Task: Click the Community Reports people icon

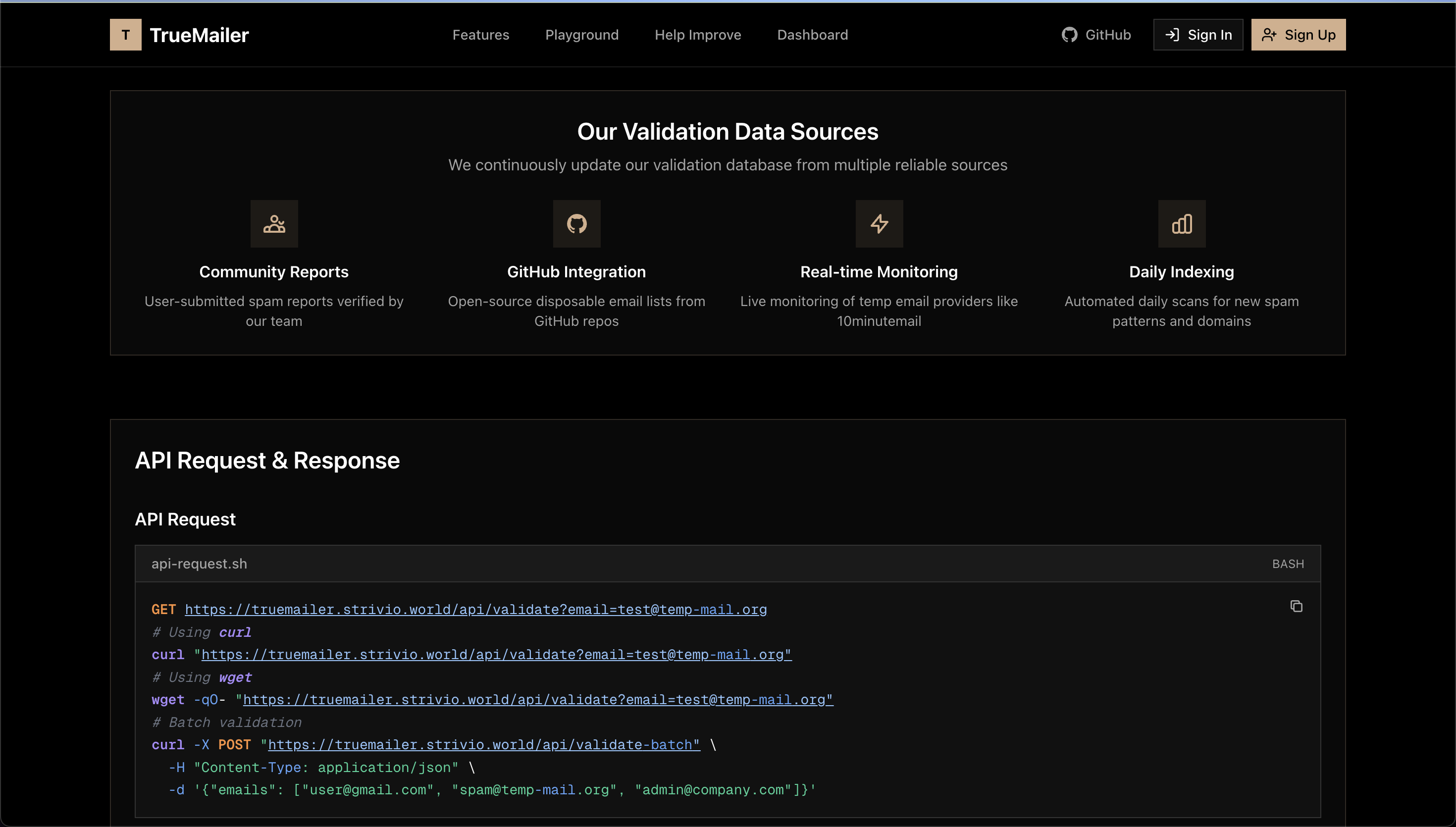Action: point(274,223)
